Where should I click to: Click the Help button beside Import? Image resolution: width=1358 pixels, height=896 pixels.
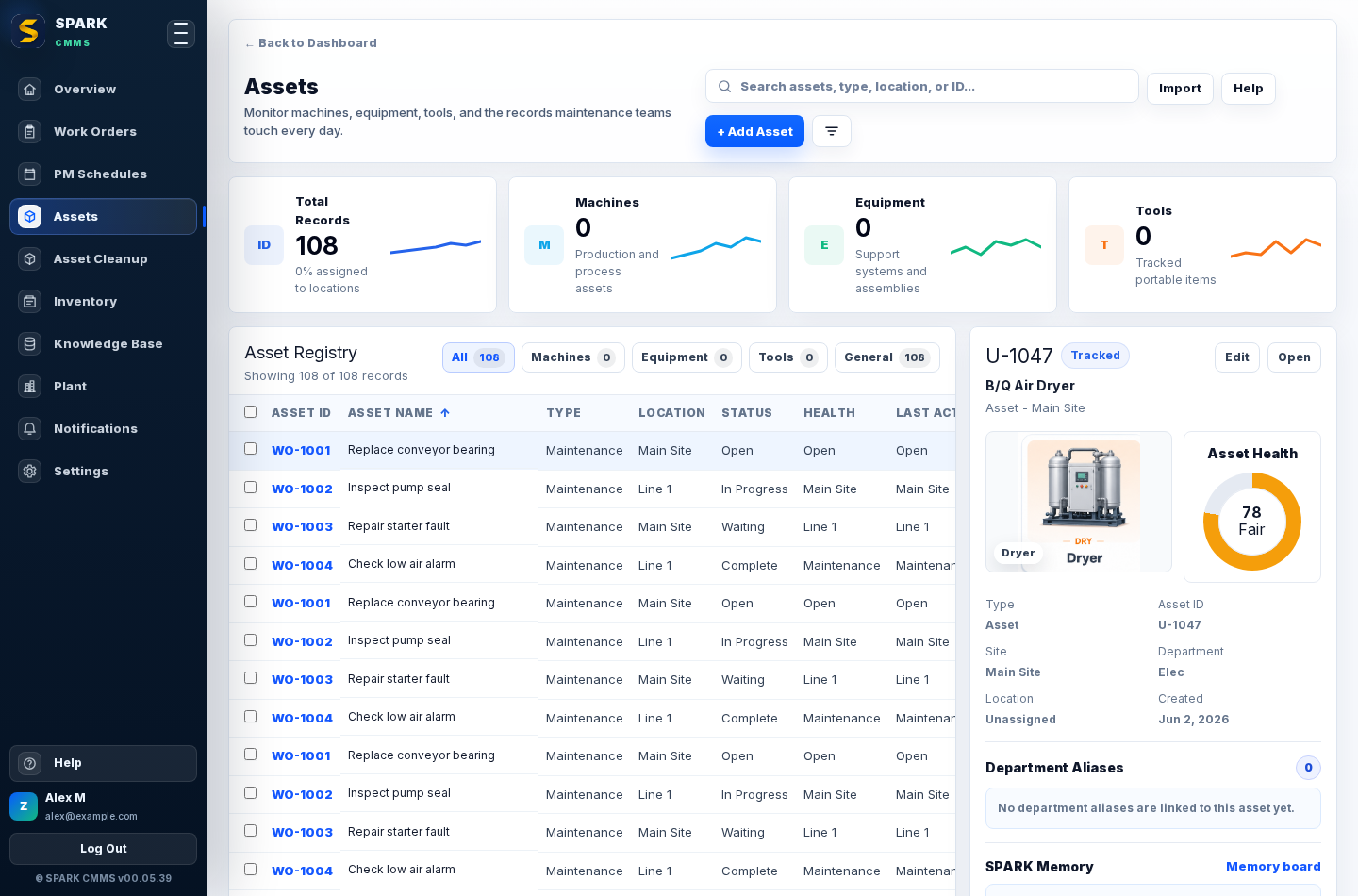pos(1249,89)
